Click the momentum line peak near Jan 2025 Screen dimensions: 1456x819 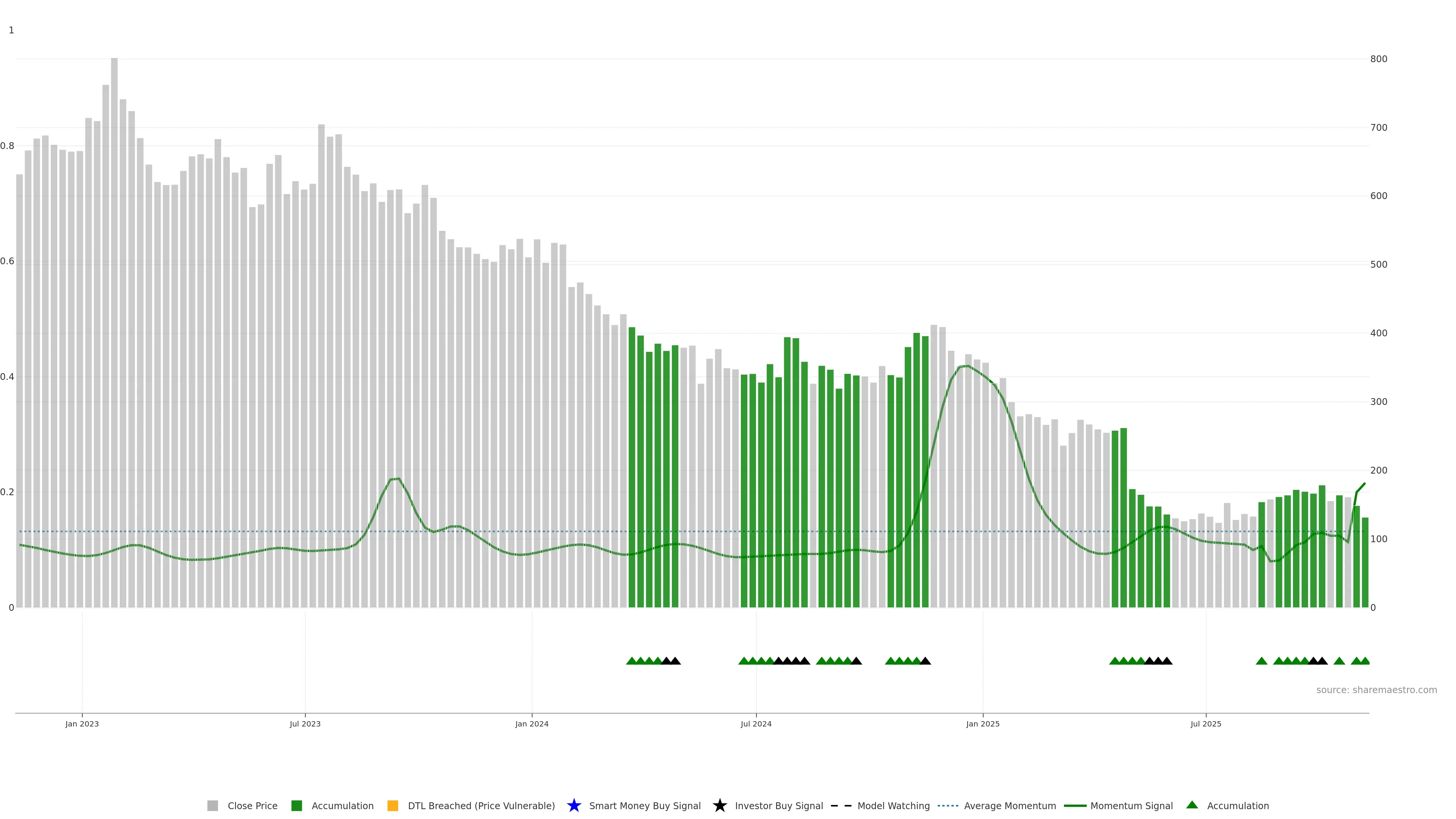(x=967, y=366)
